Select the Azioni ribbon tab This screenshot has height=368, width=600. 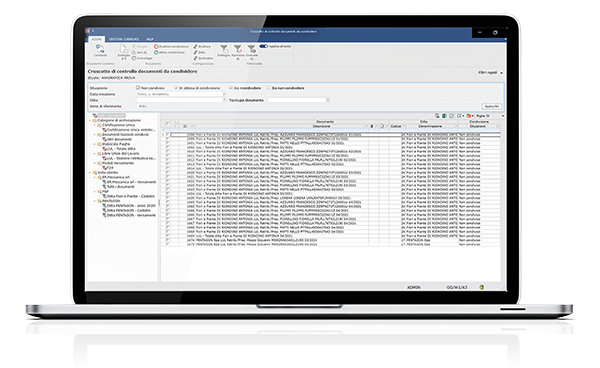96,39
